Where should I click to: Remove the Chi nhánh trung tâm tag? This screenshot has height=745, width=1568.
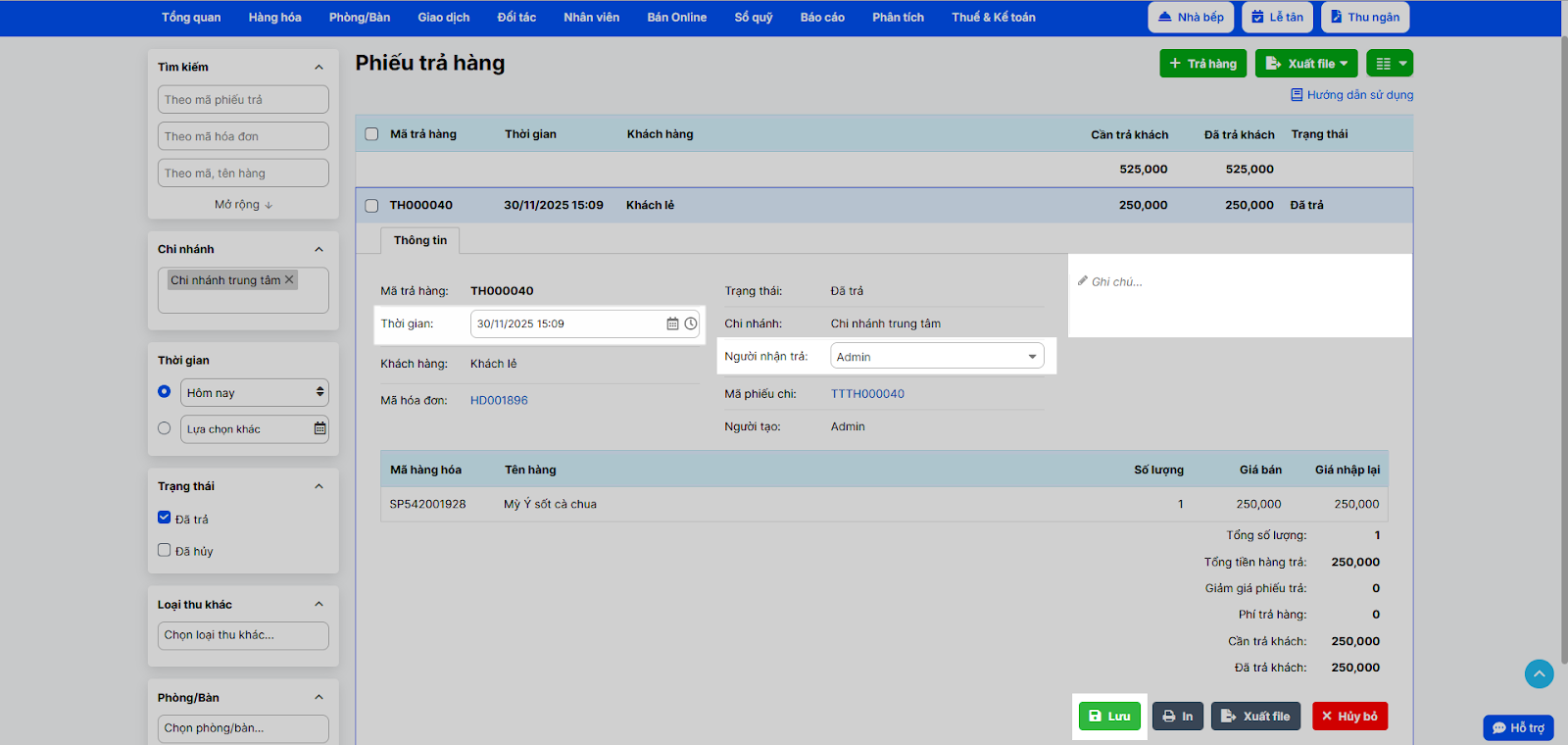click(289, 280)
